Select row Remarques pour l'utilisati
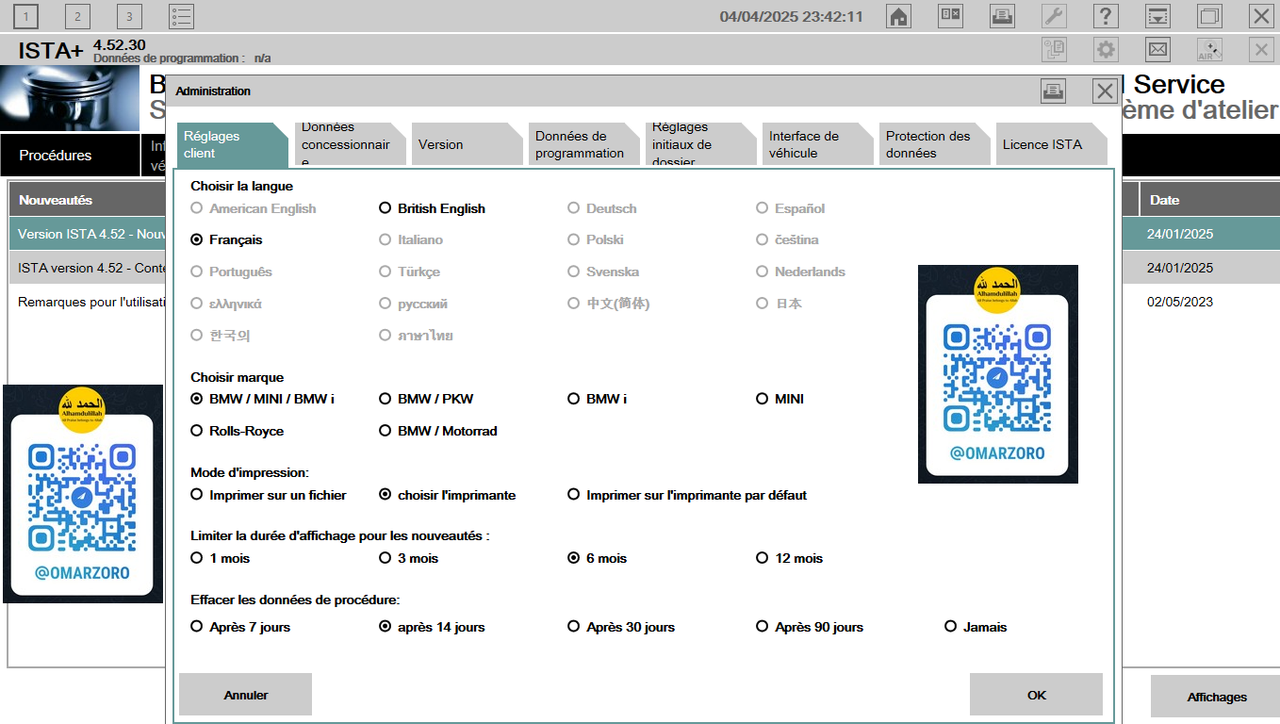This screenshot has width=1280, height=724. coord(88,302)
